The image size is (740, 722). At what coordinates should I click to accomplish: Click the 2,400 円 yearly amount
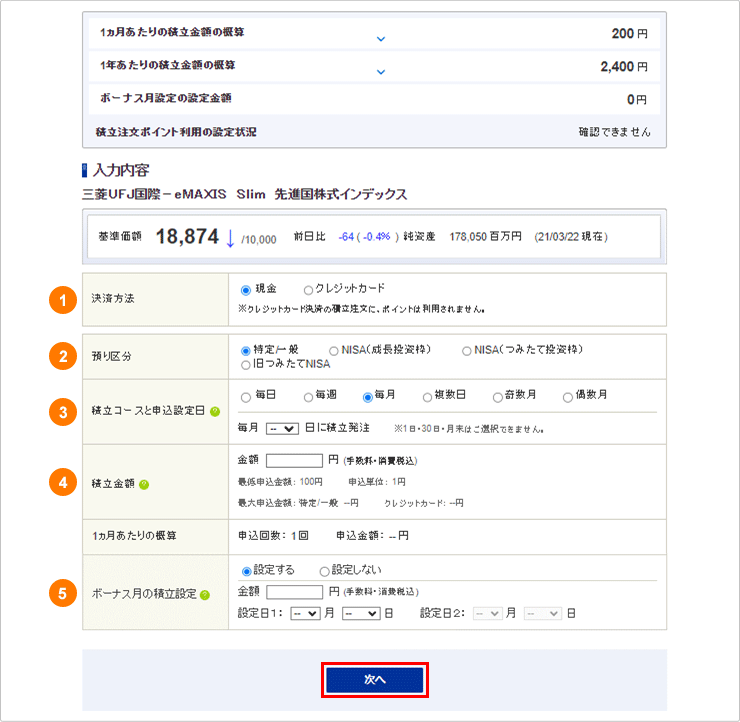click(624, 67)
